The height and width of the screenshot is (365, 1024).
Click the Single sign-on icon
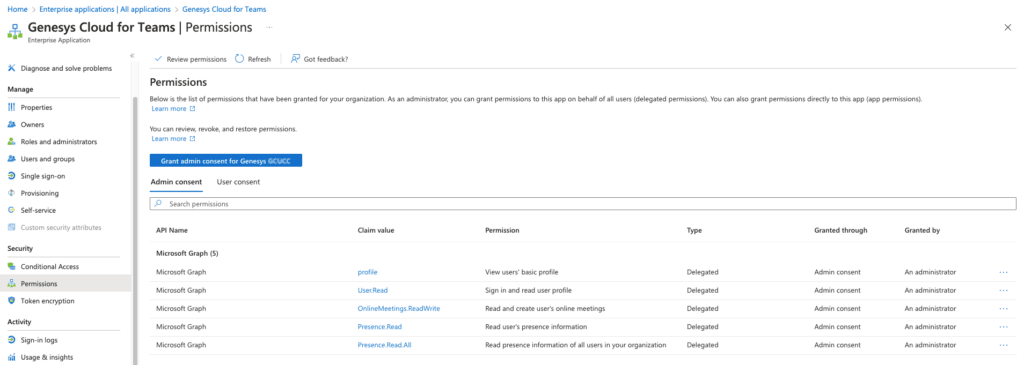point(11,176)
